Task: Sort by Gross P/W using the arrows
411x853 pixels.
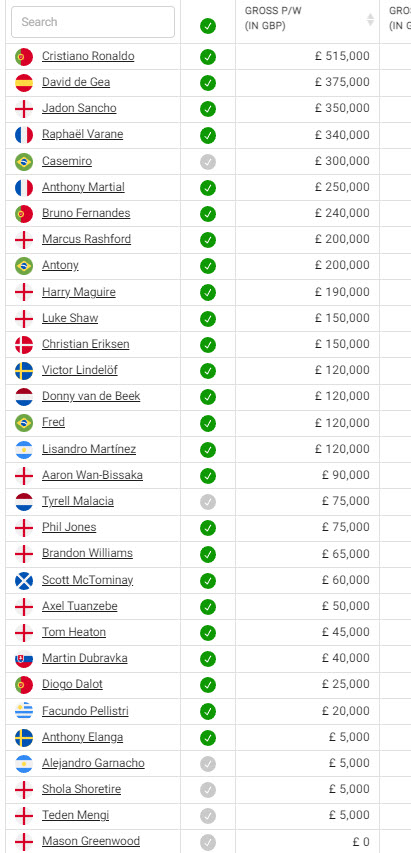Action: 370,20
